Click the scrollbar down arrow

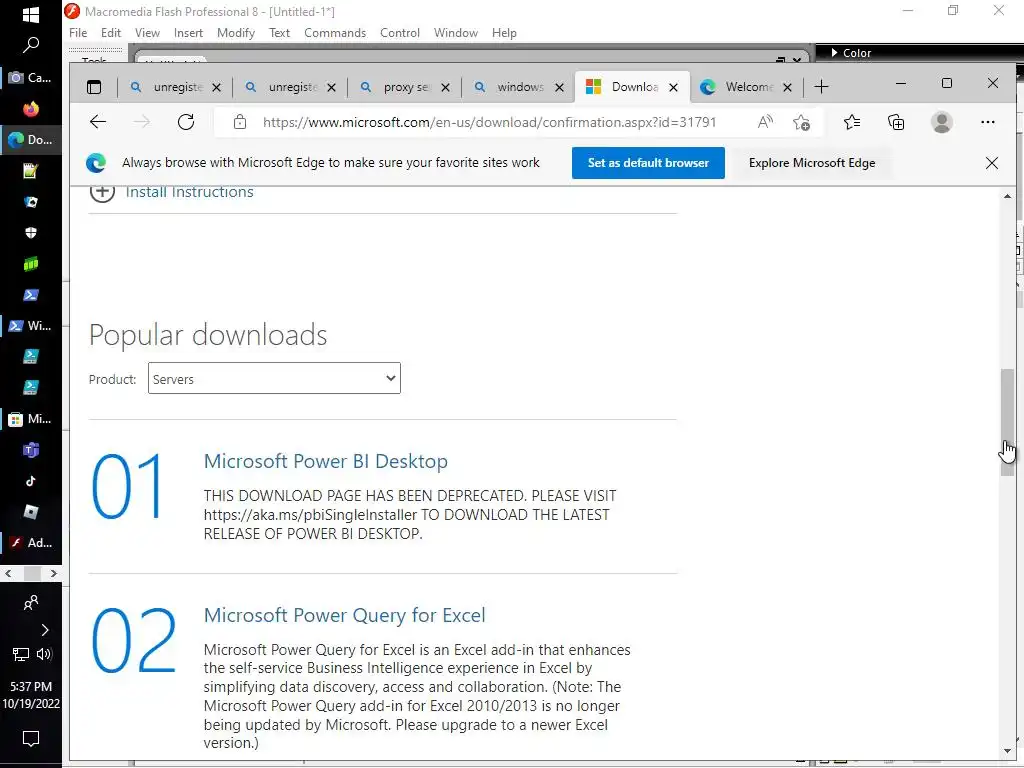pos(1007,751)
